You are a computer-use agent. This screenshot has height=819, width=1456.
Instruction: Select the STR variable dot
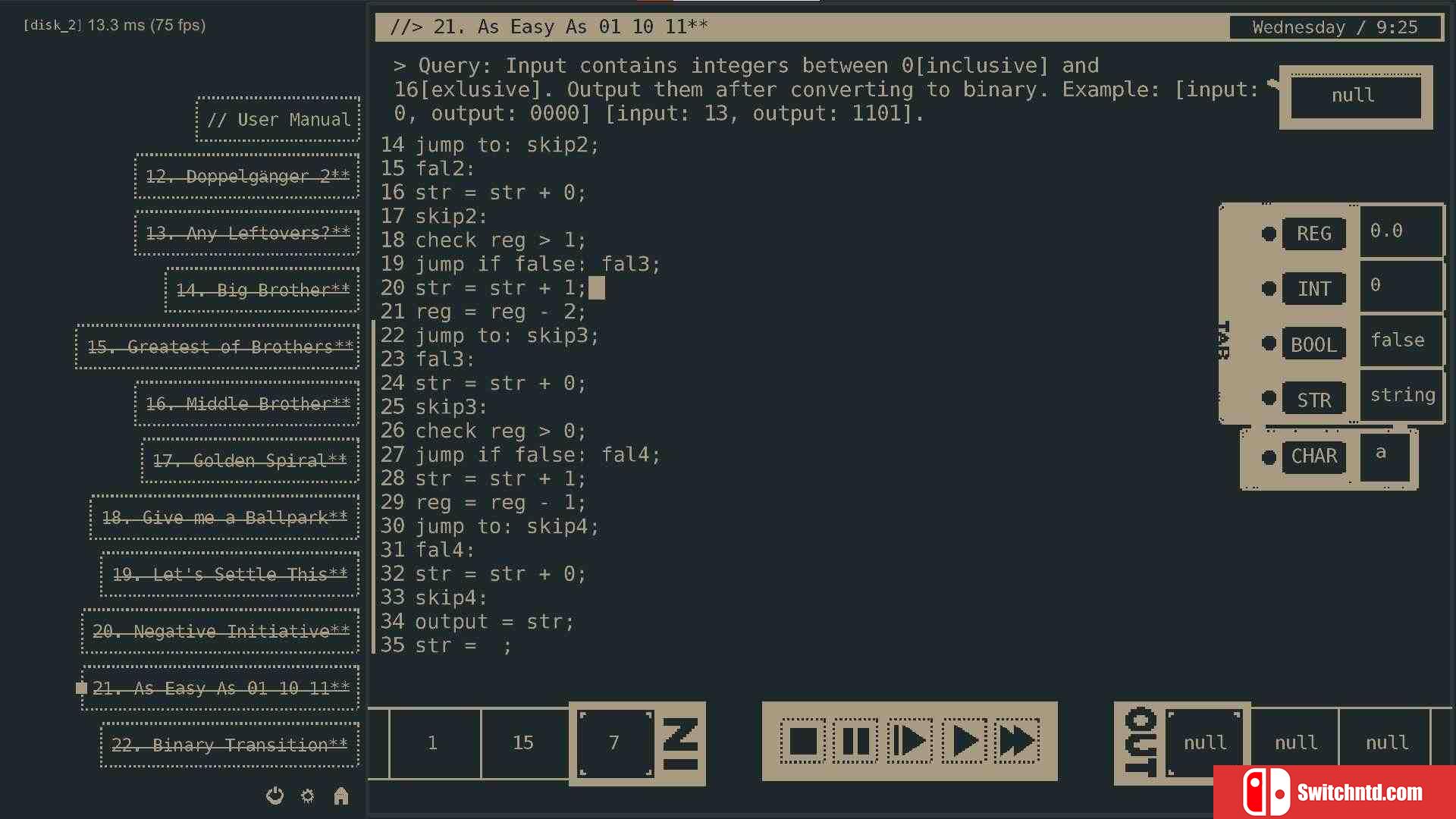[x=1269, y=397]
